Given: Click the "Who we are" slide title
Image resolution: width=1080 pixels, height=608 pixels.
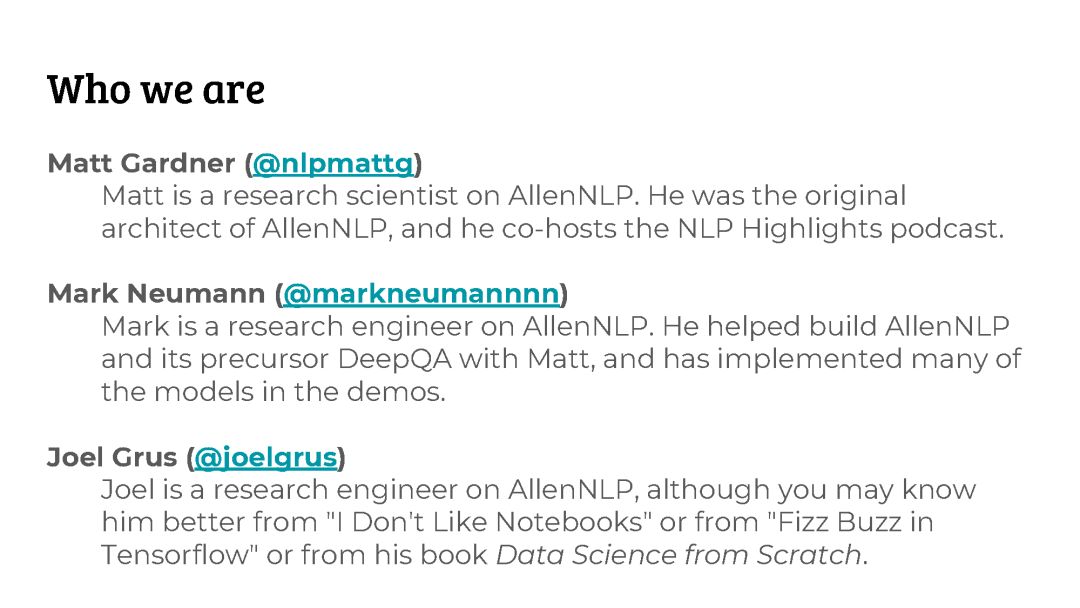Looking at the screenshot, I should [156, 90].
